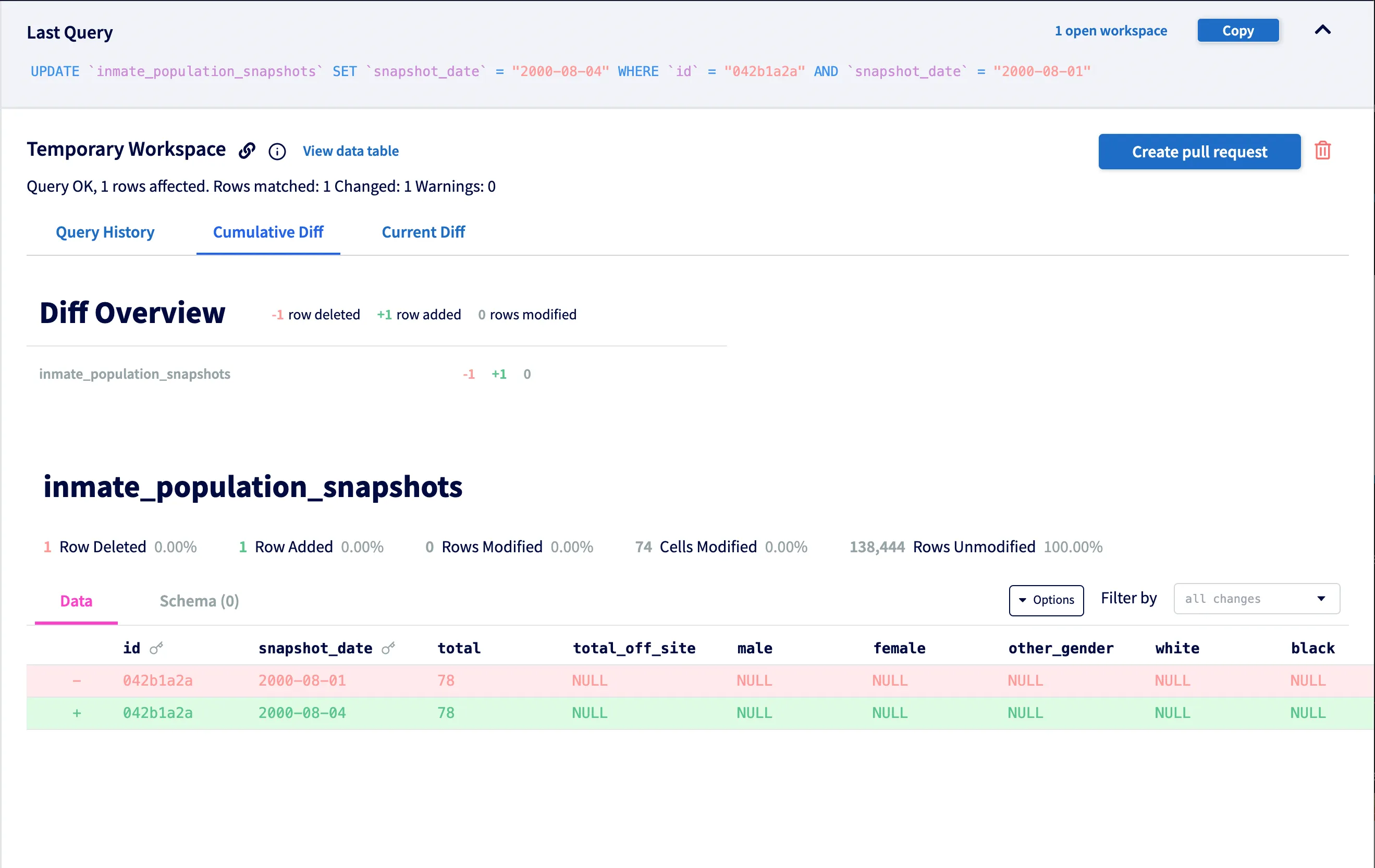Select the Cumulative Diff tab
1375x868 pixels.
pyautogui.click(x=268, y=232)
